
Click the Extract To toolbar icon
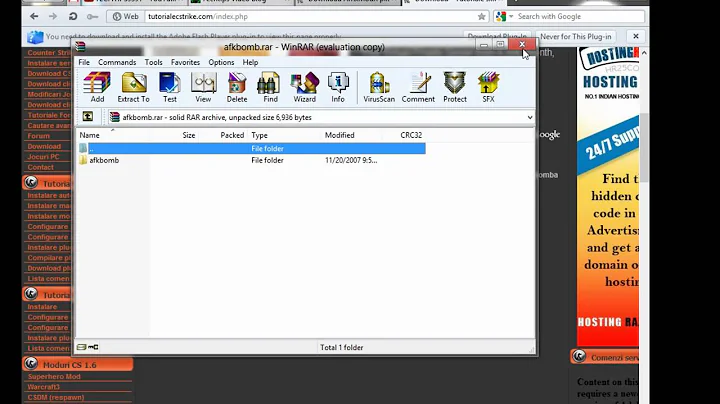point(133,87)
